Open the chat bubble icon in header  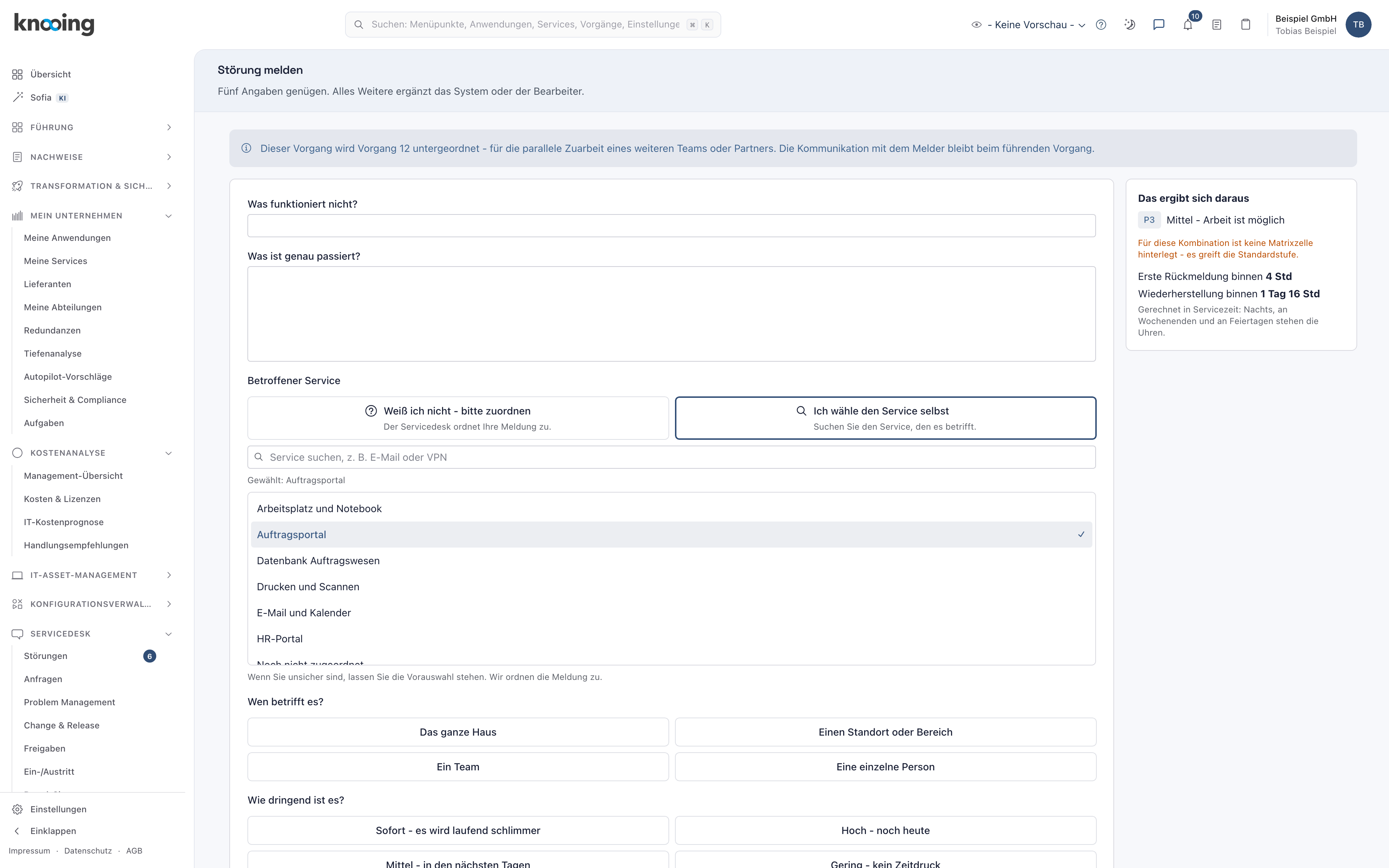1158,25
